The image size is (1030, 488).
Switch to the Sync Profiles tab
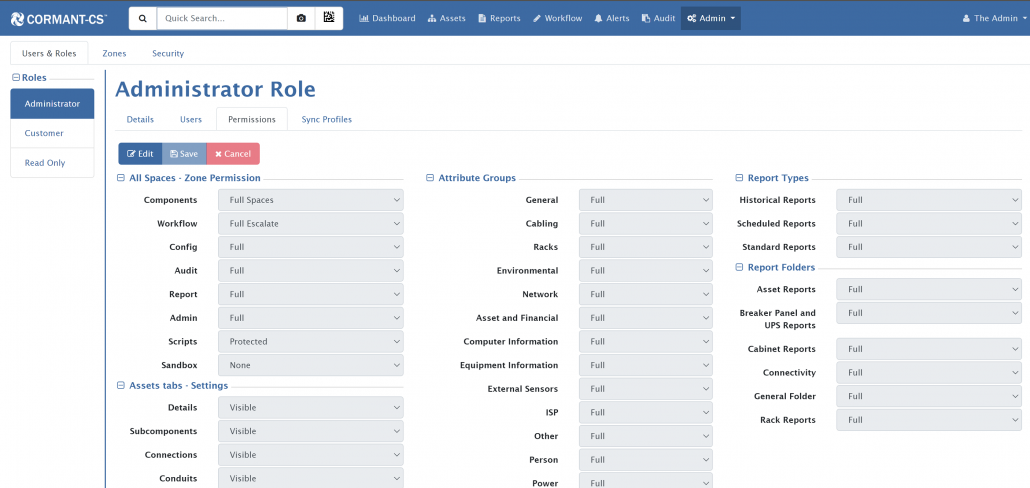point(326,119)
